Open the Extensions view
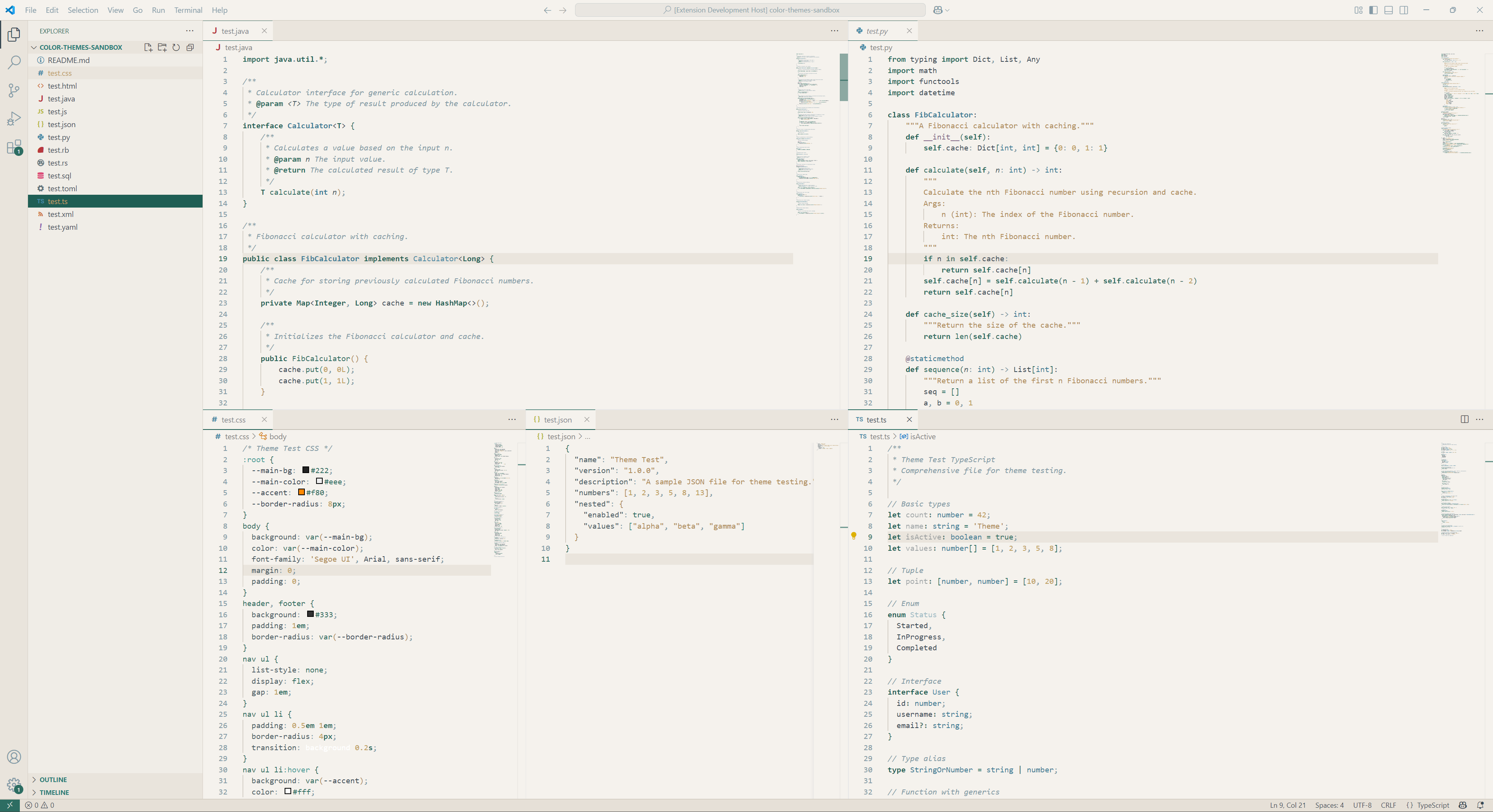The image size is (1493, 812). pyautogui.click(x=14, y=147)
